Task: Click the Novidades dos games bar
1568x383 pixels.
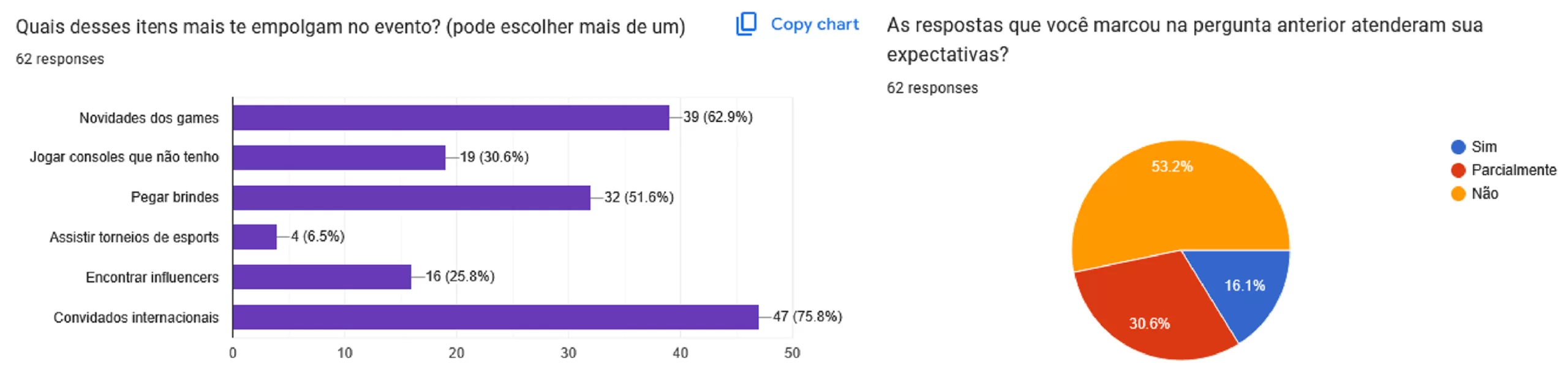Action: point(450,118)
